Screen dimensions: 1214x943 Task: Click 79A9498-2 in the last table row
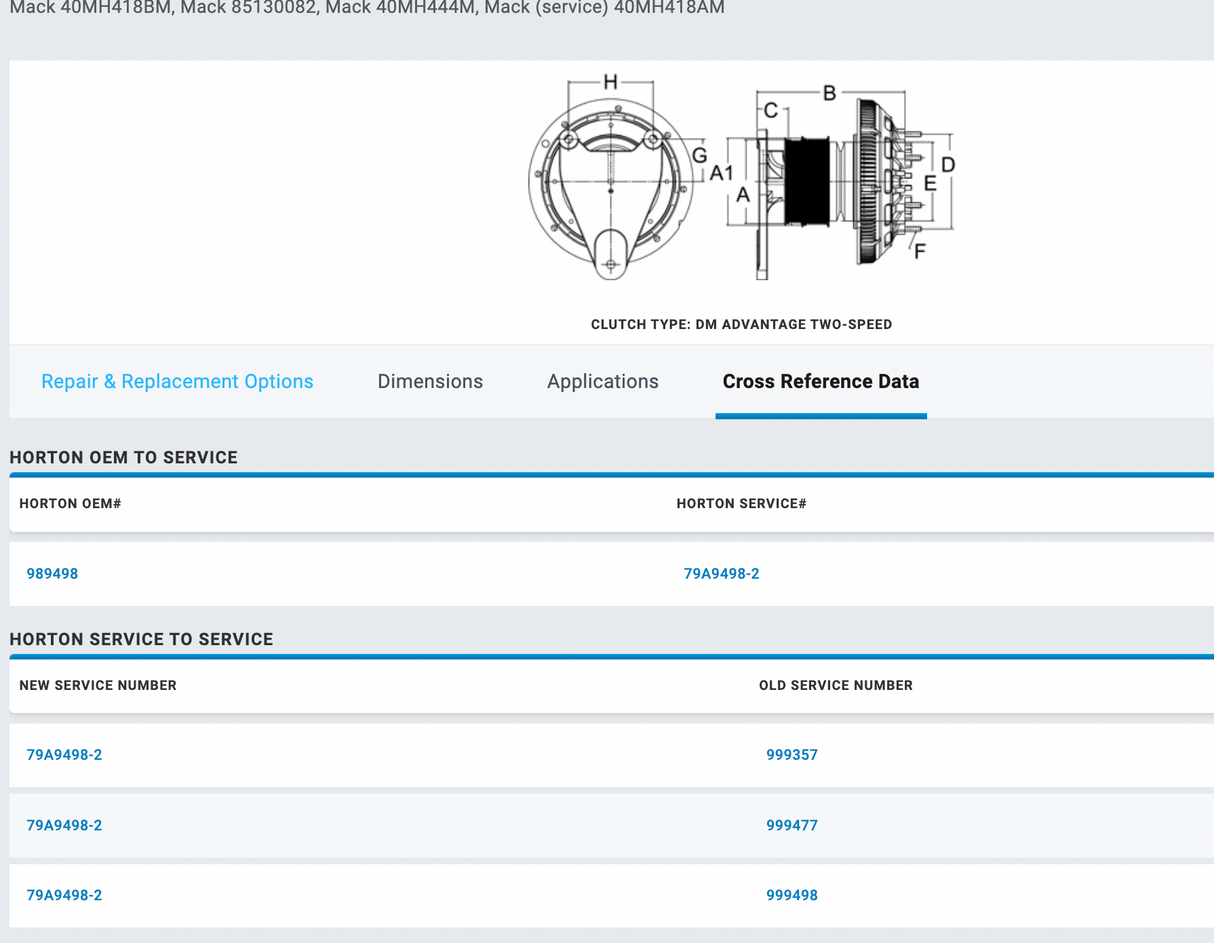64,895
